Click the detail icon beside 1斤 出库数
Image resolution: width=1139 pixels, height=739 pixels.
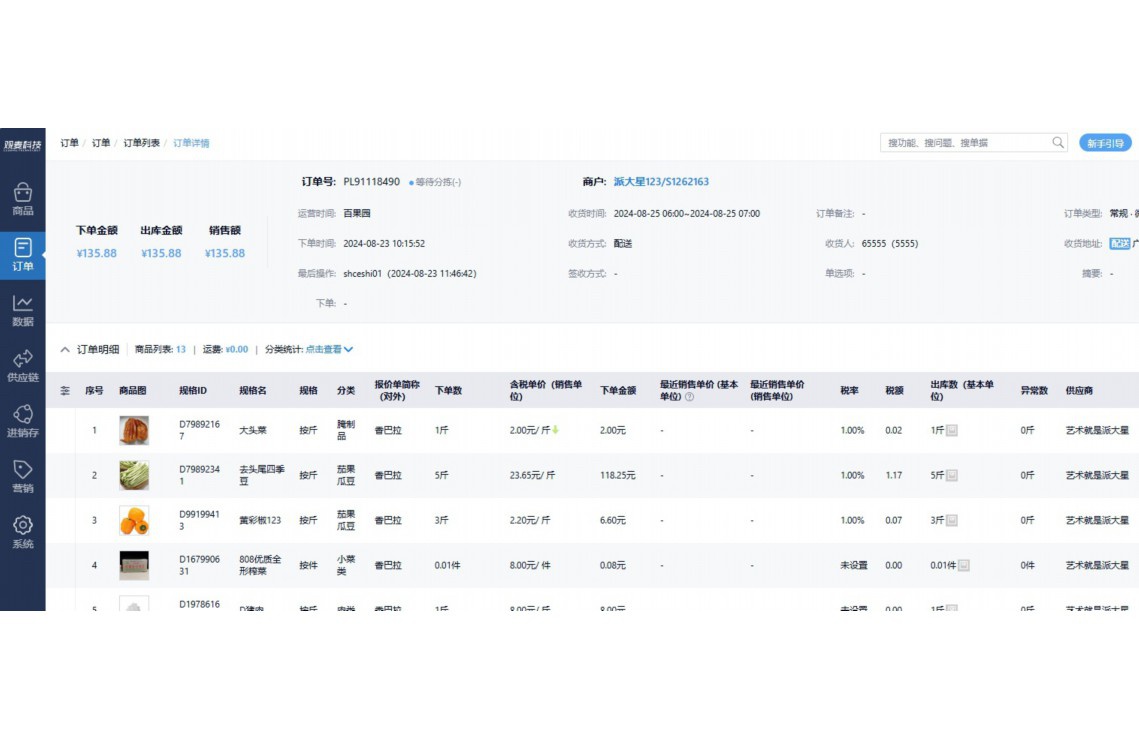pyautogui.click(x=952, y=431)
